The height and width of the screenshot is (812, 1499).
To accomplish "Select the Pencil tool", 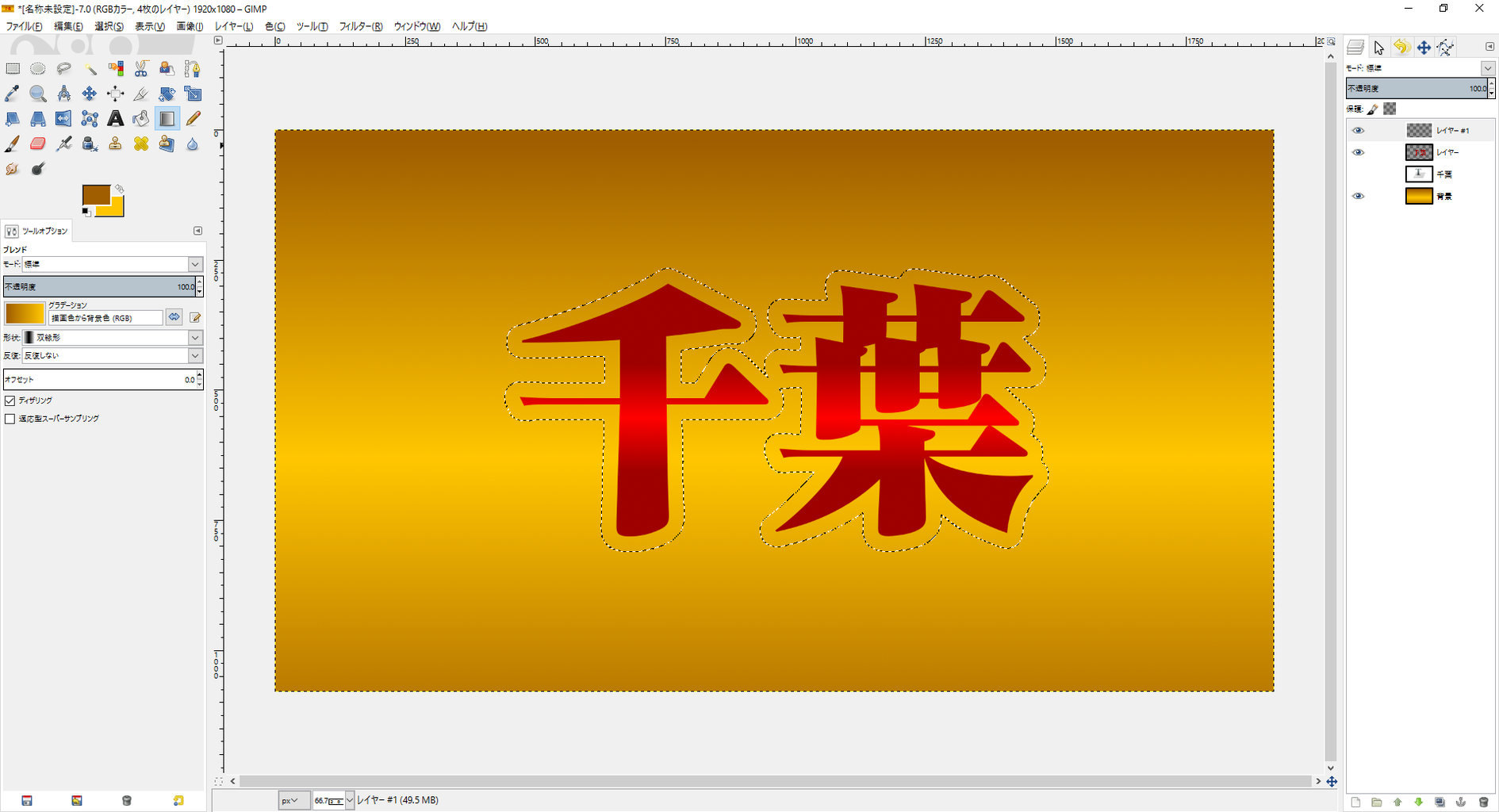I will (193, 119).
